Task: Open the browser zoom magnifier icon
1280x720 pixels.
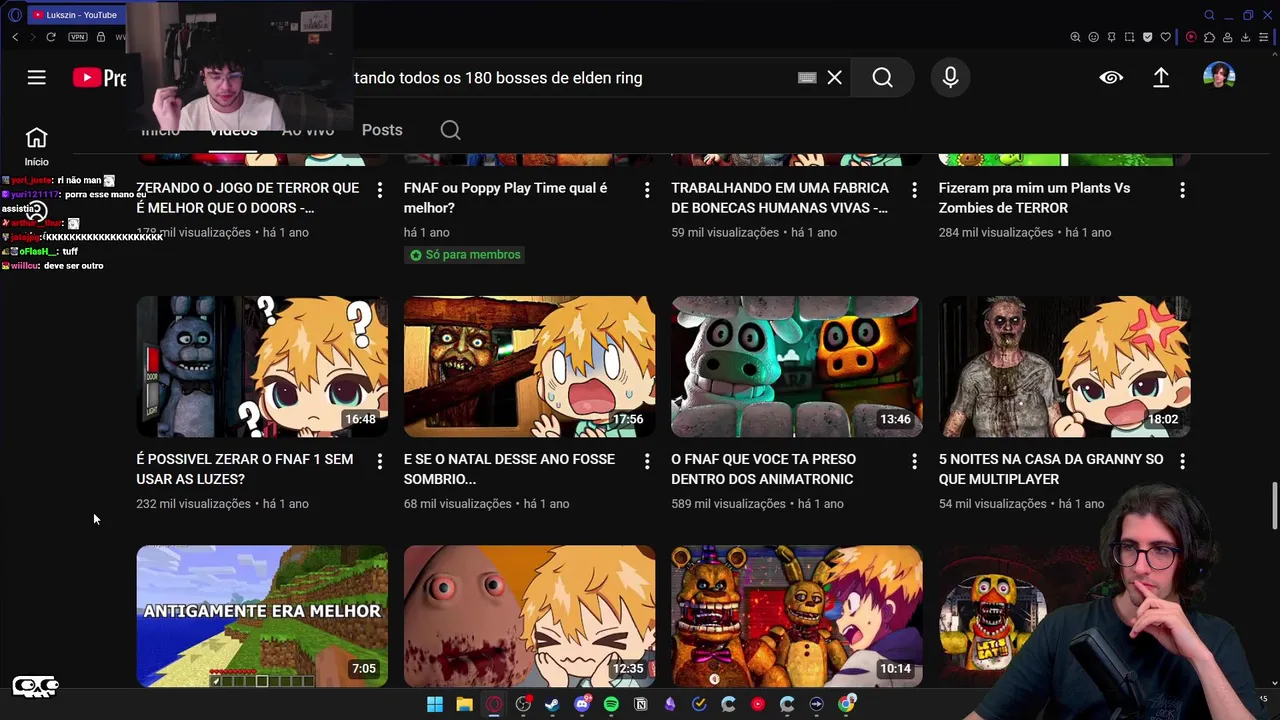Action: [x=1075, y=37]
